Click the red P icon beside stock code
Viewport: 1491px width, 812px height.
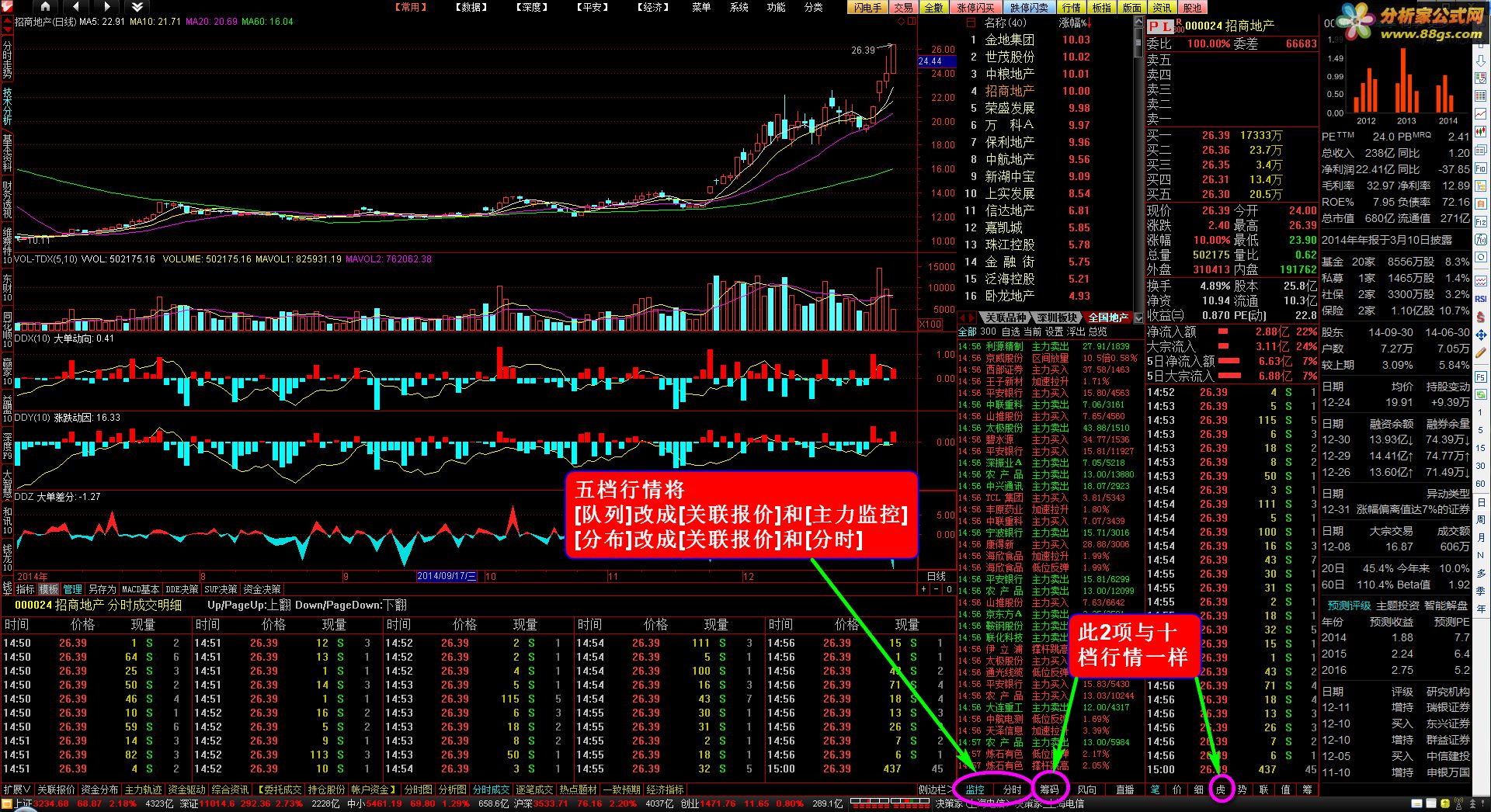pyautogui.click(x=1153, y=26)
